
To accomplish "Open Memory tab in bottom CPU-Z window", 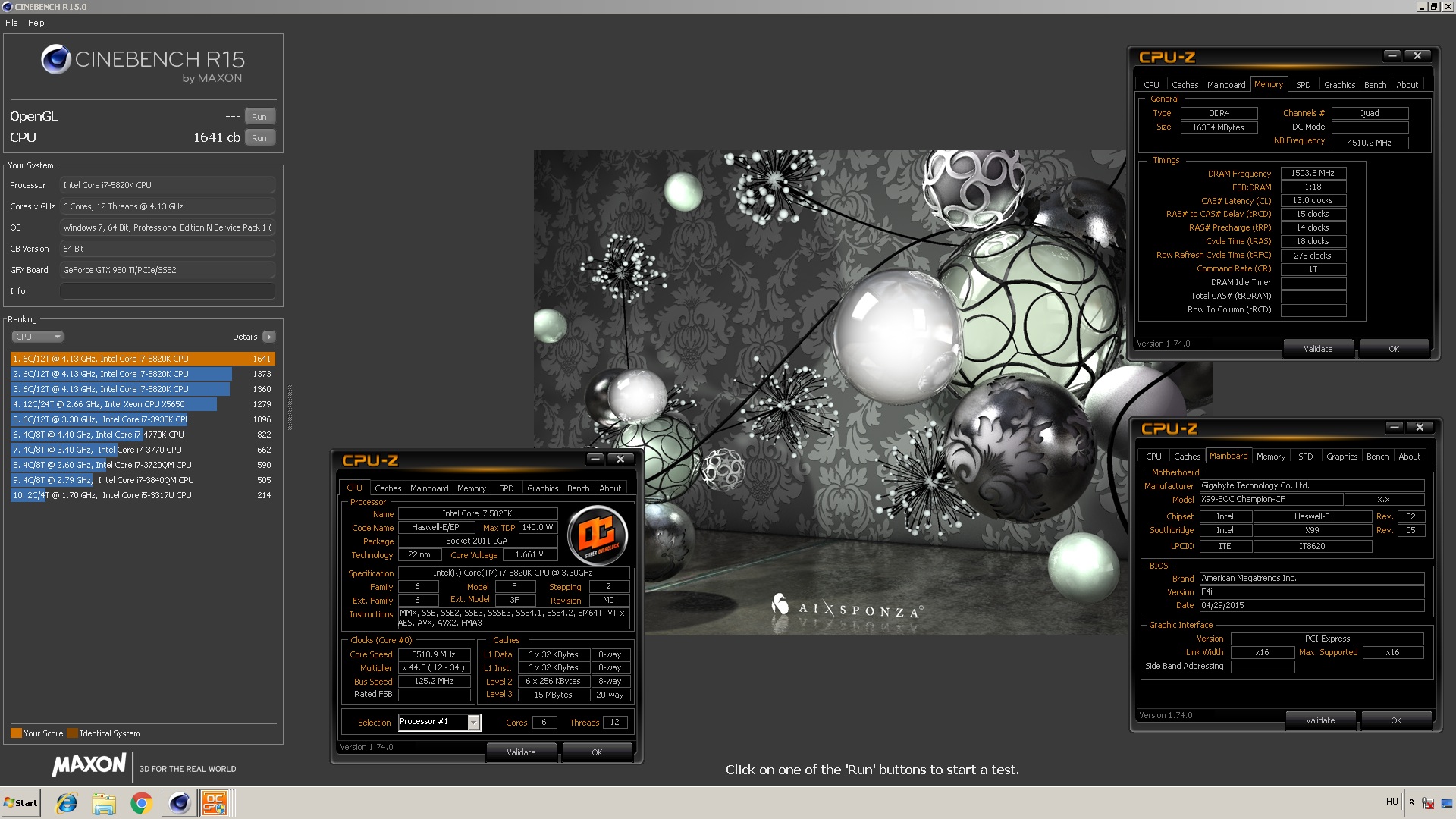I will (x=472, y=488).
